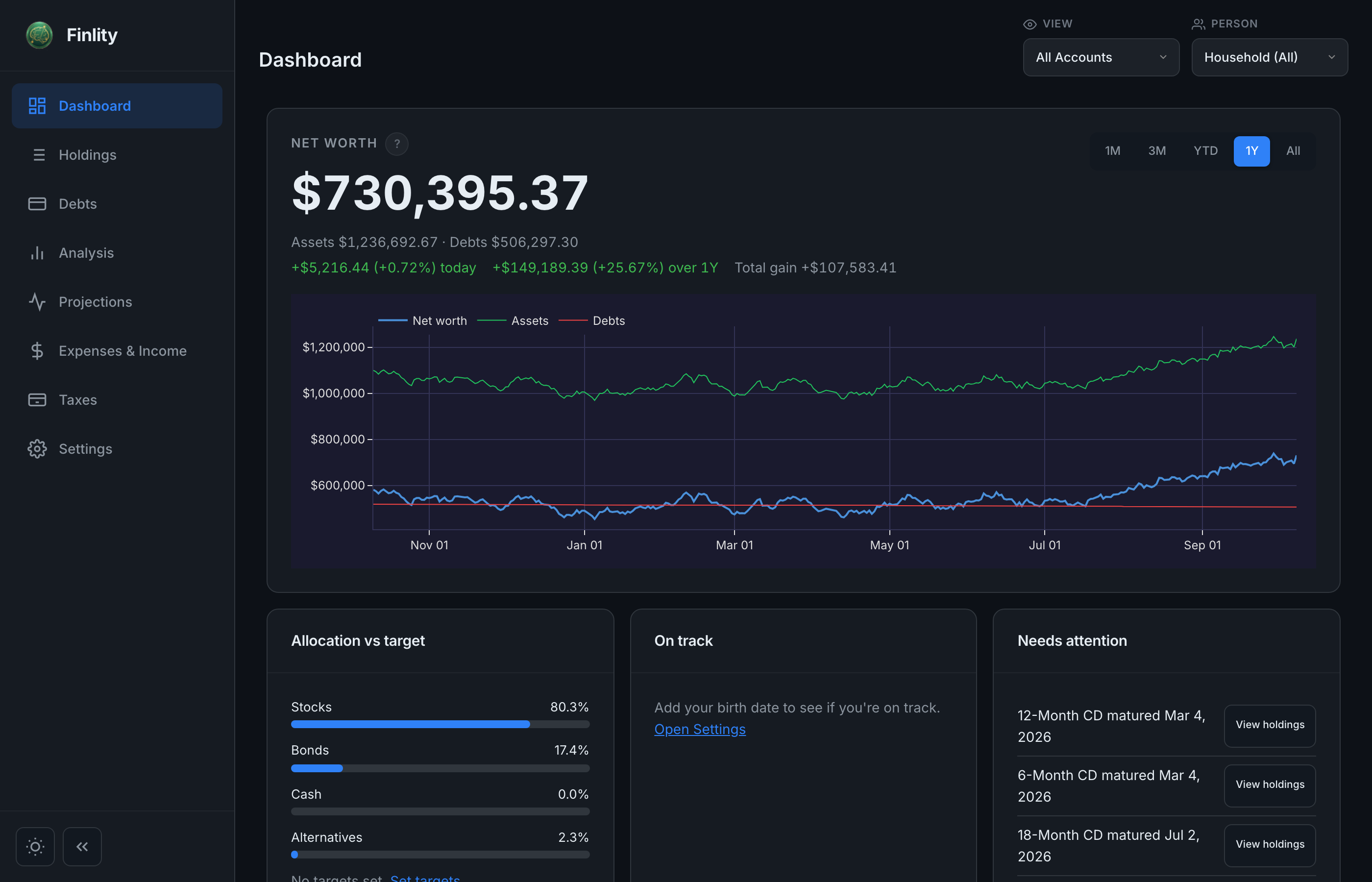Click the people icon beside PERSON label
Viewport: 1372px width, 882px height.
(x=1198, y=24)
